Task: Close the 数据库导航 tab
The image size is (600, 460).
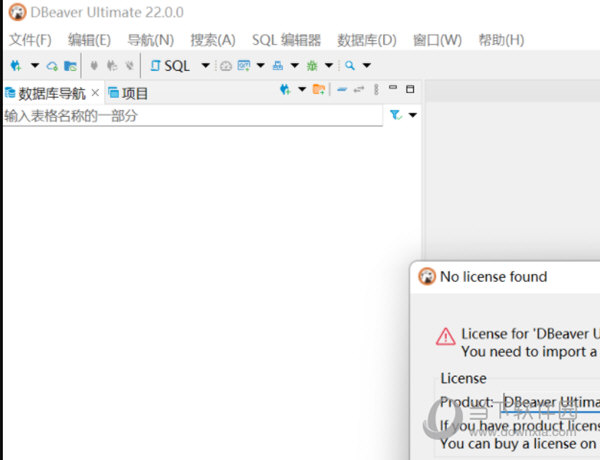Action: [x=95, y=93]
